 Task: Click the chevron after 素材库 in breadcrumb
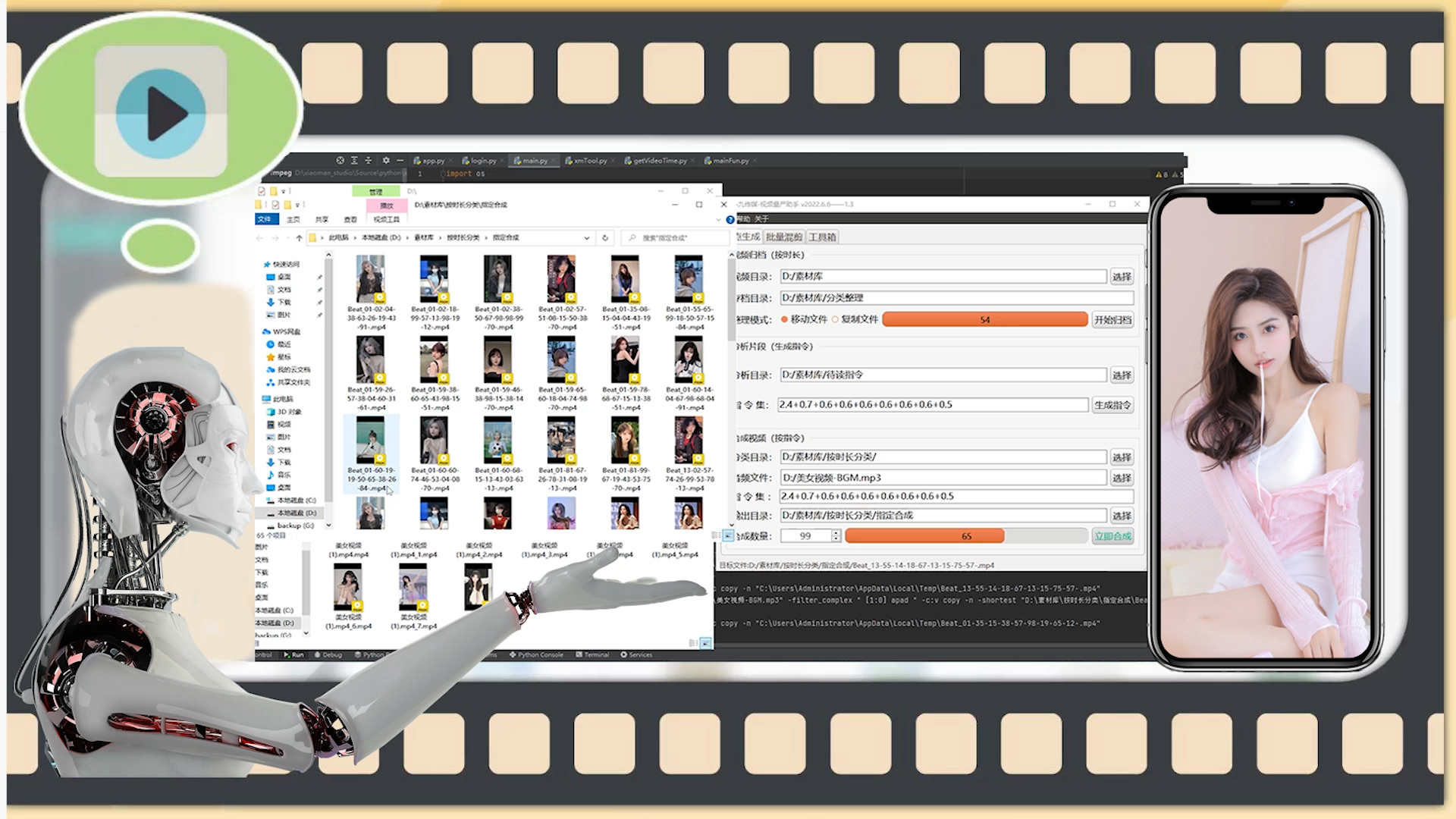(439, 238)
